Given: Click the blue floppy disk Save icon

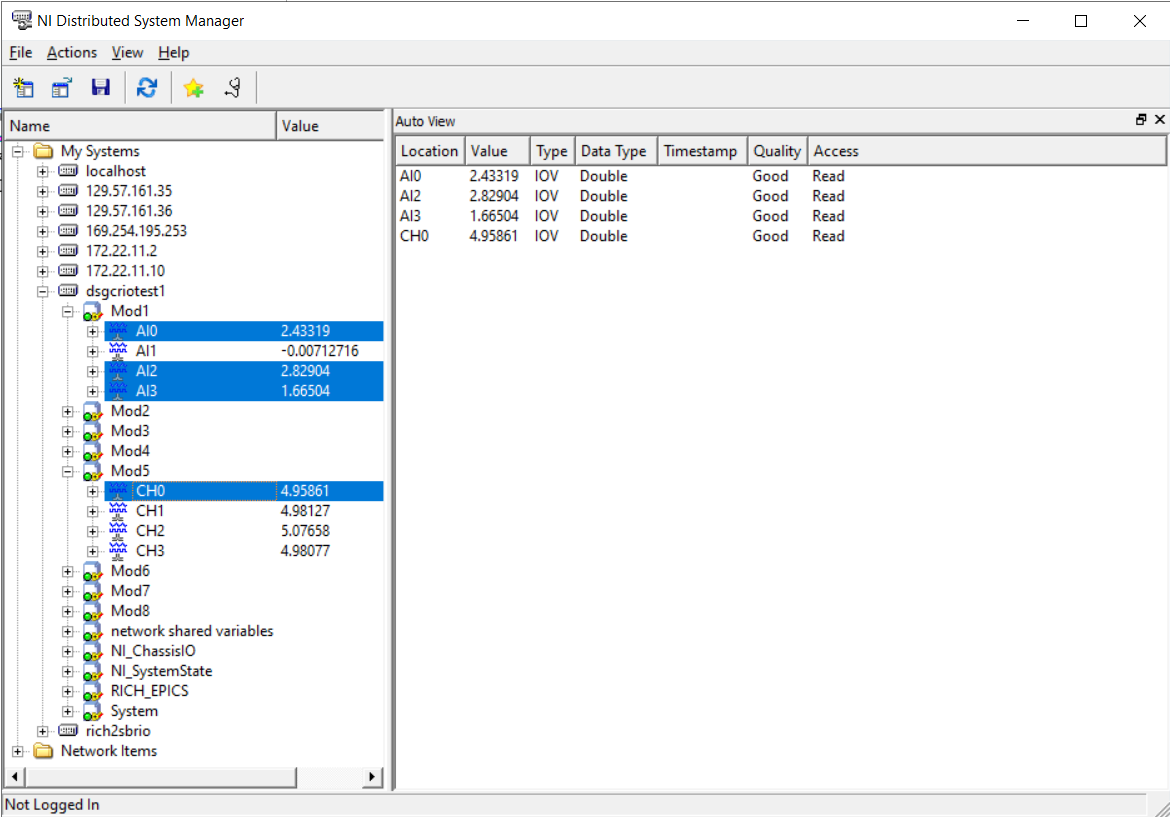Looking at the screenshot, I should pyautogui.click(x=101, y=88).
